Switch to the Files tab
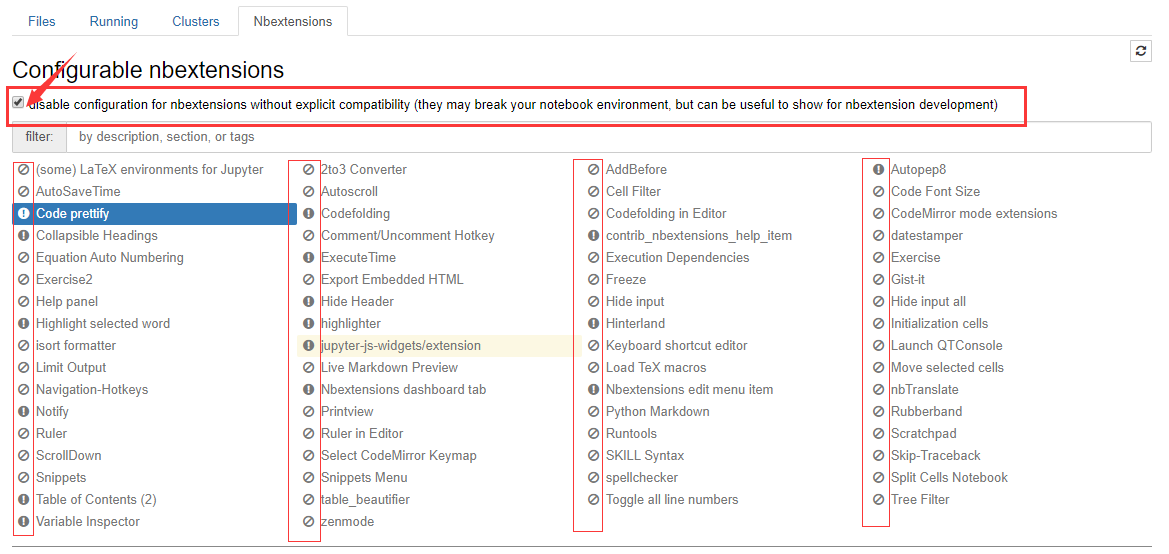The height and width of the screenshot is (554, 1169). point(42,22)
